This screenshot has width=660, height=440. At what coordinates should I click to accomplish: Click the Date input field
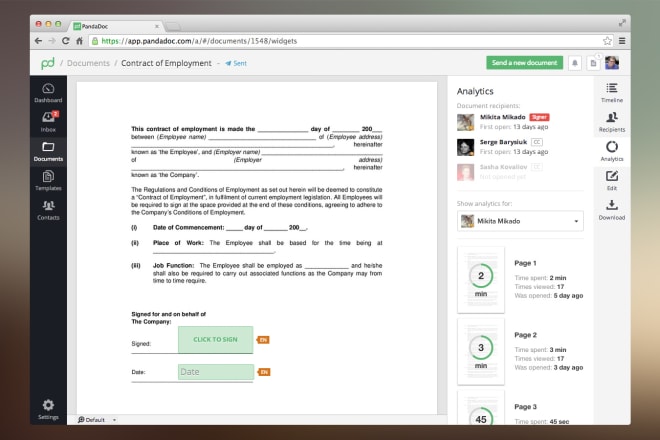[x=216, y=372]
